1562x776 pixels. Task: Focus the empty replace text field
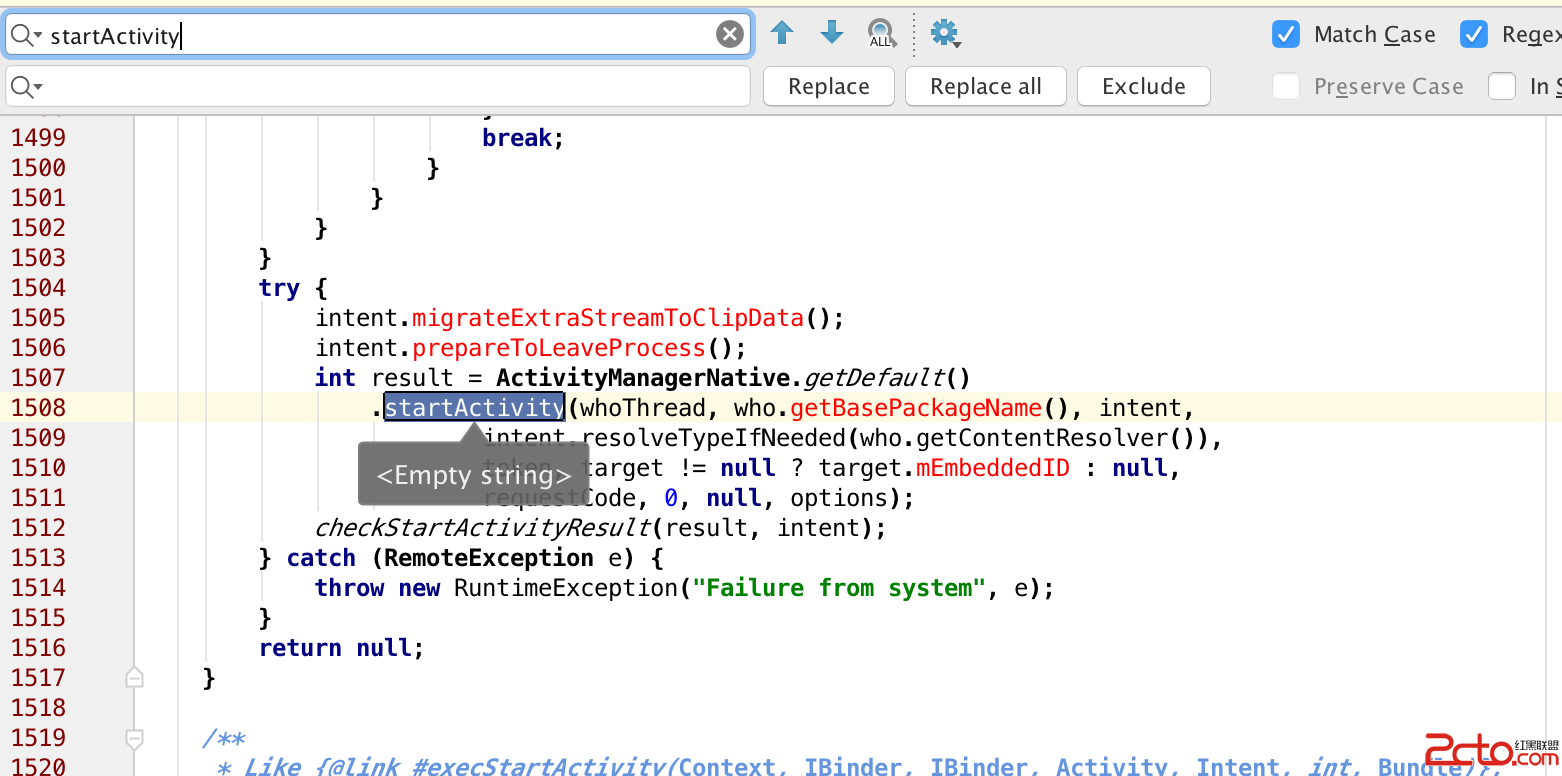tap(390, 87)
